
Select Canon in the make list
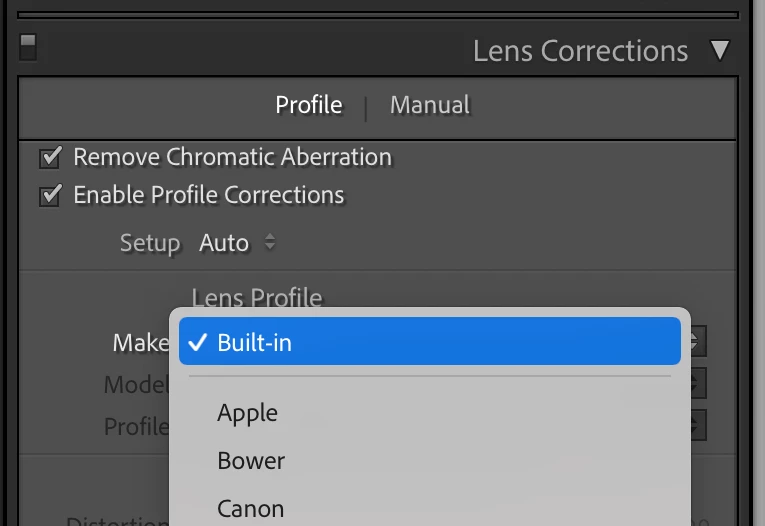[251, 509]
